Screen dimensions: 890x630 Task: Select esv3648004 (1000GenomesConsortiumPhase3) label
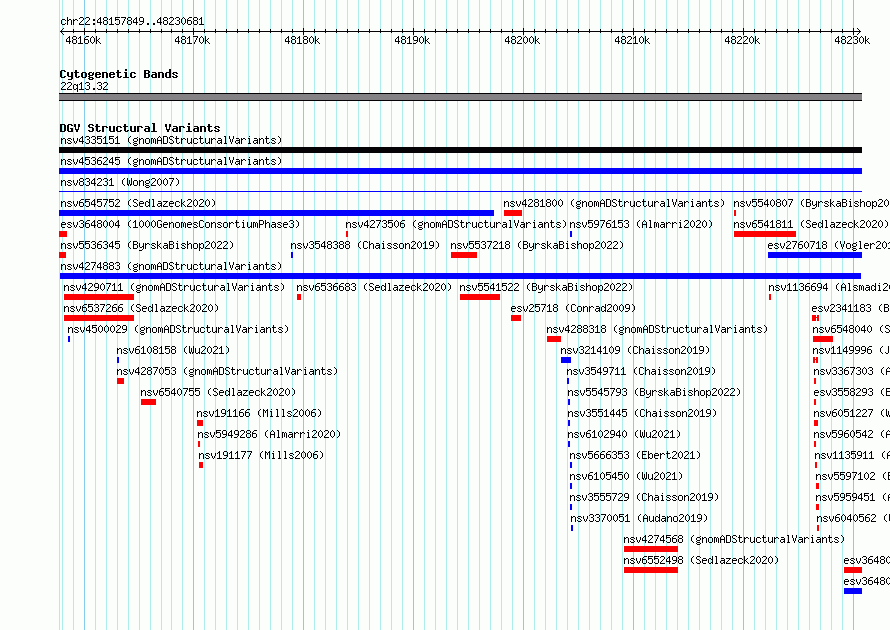[180, 224]
